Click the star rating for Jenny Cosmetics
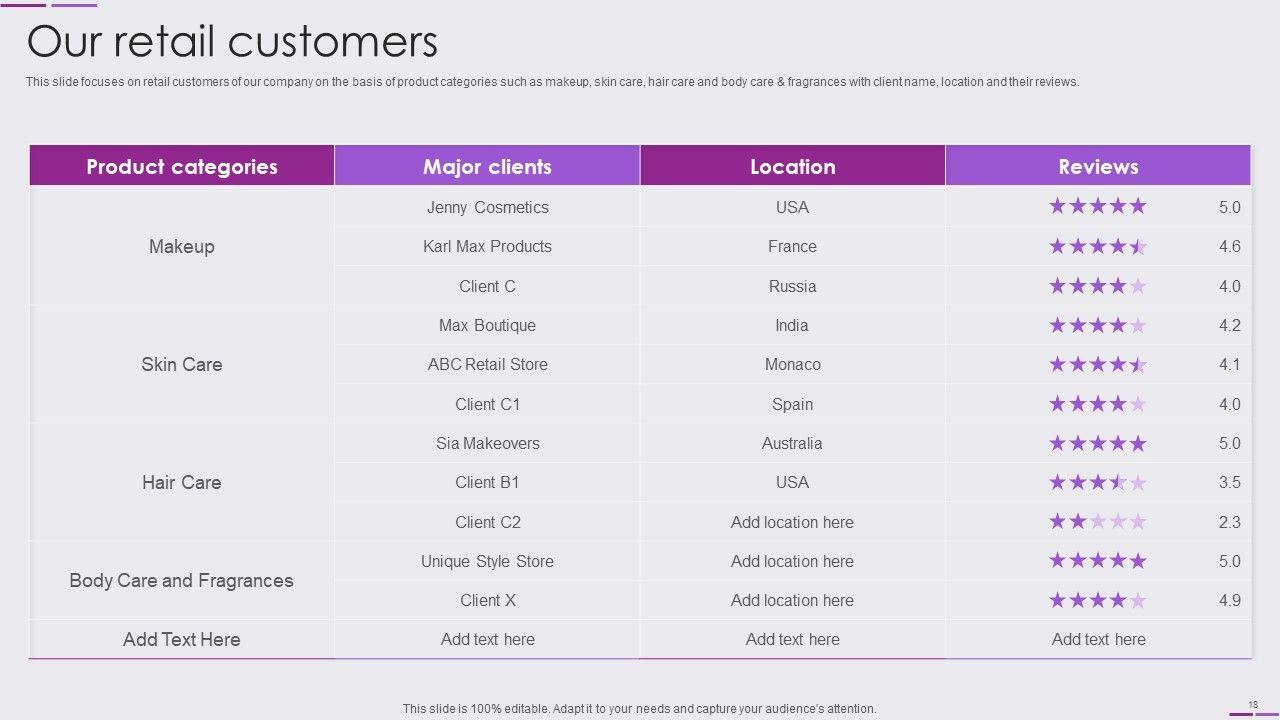 click(1097, 207)
